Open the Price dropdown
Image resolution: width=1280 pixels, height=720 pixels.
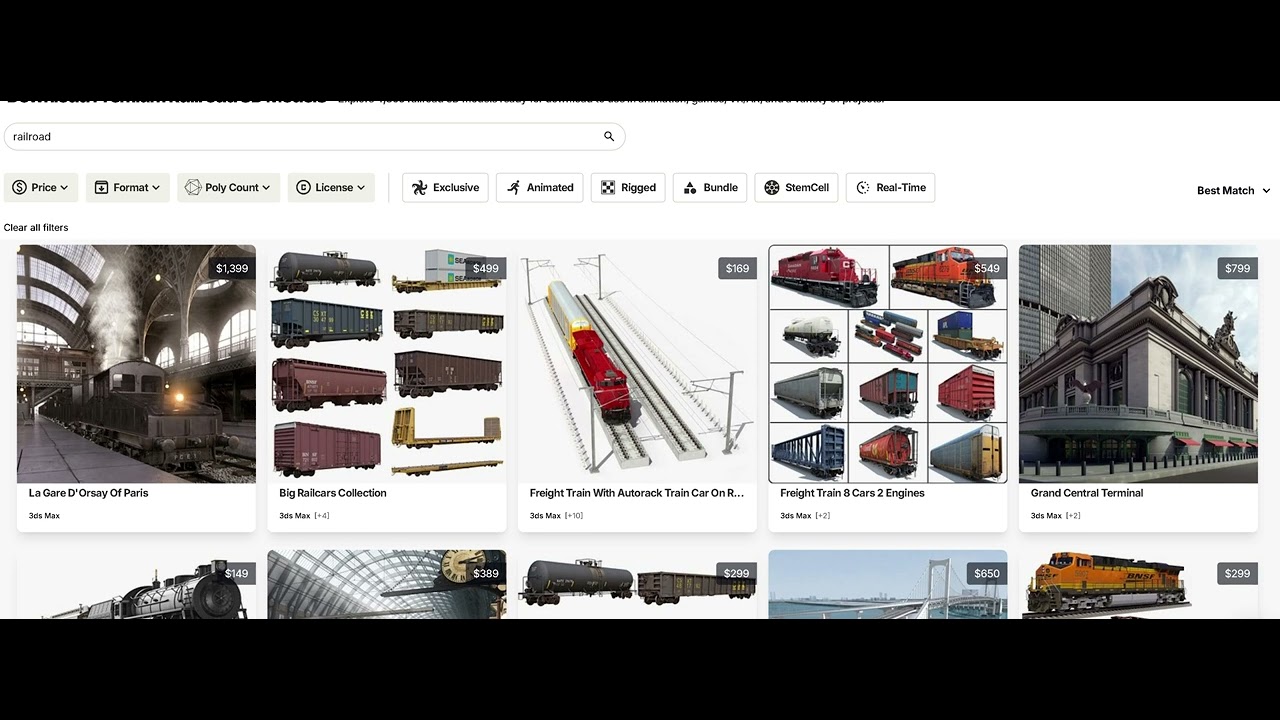tap(41, 187)
